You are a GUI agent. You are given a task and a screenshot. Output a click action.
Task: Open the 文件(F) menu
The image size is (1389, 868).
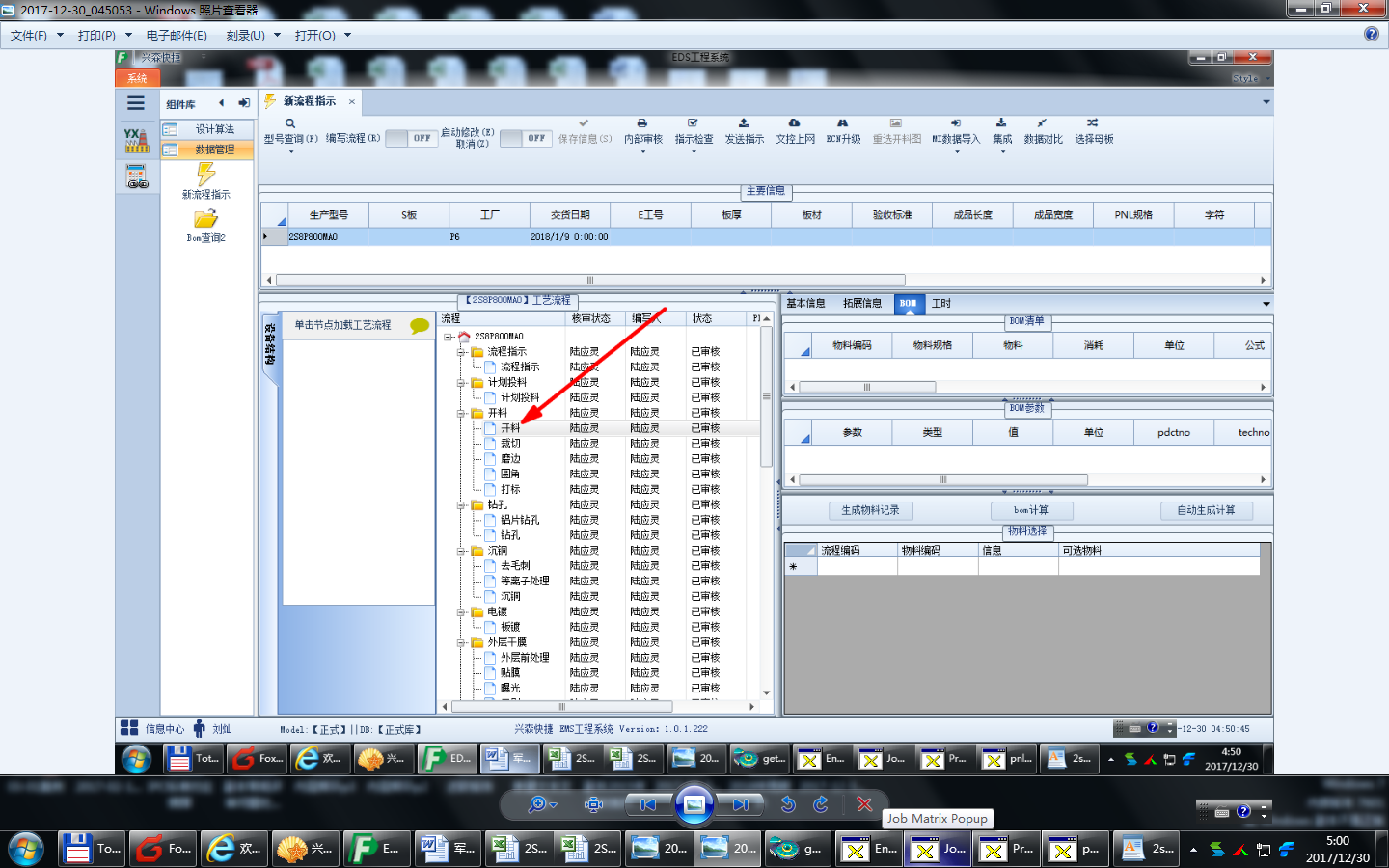[37, 35]
